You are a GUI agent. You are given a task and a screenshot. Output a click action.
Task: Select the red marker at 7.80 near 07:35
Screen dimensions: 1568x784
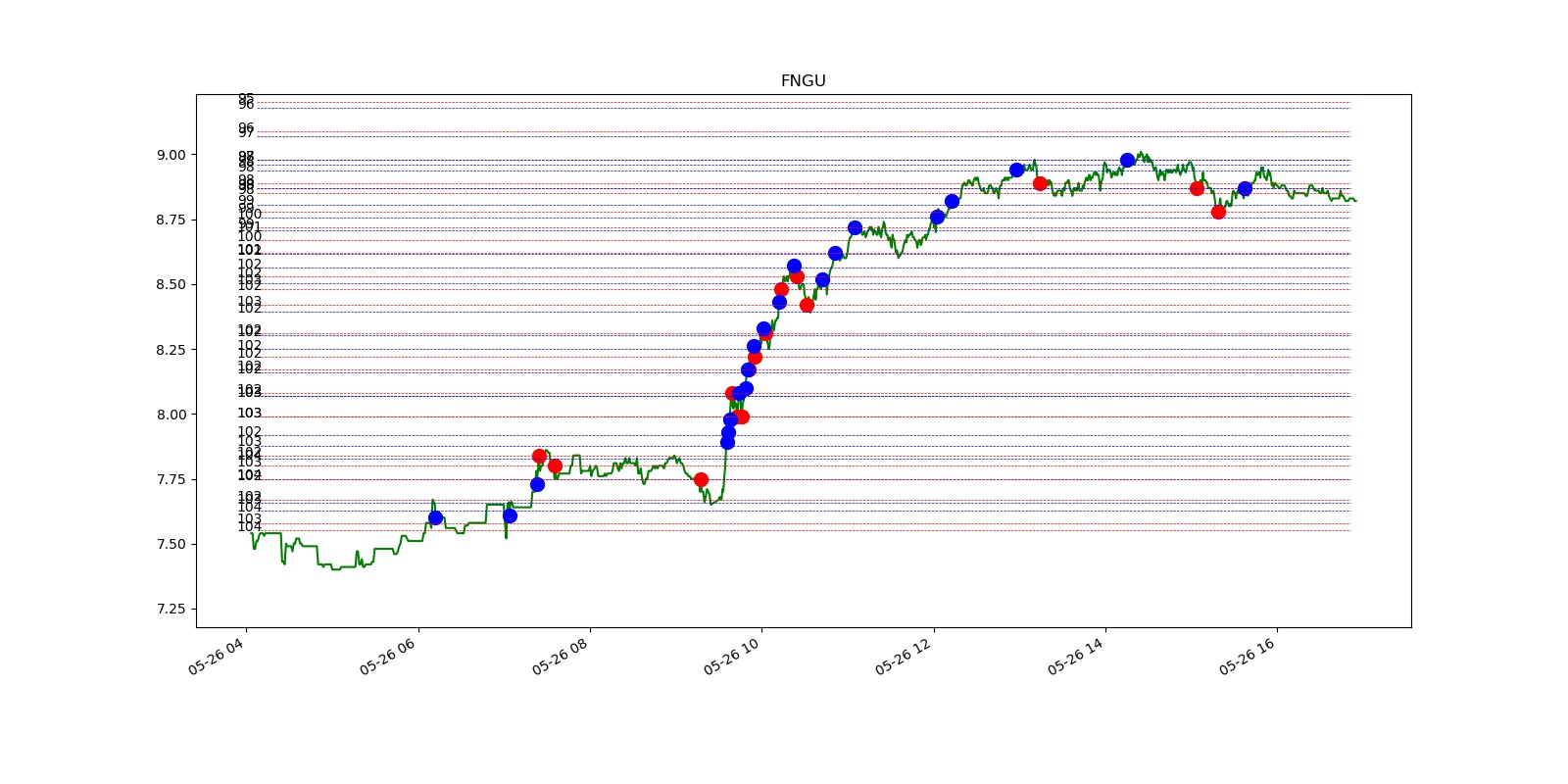pyautogui.click(x=555, y=465)
